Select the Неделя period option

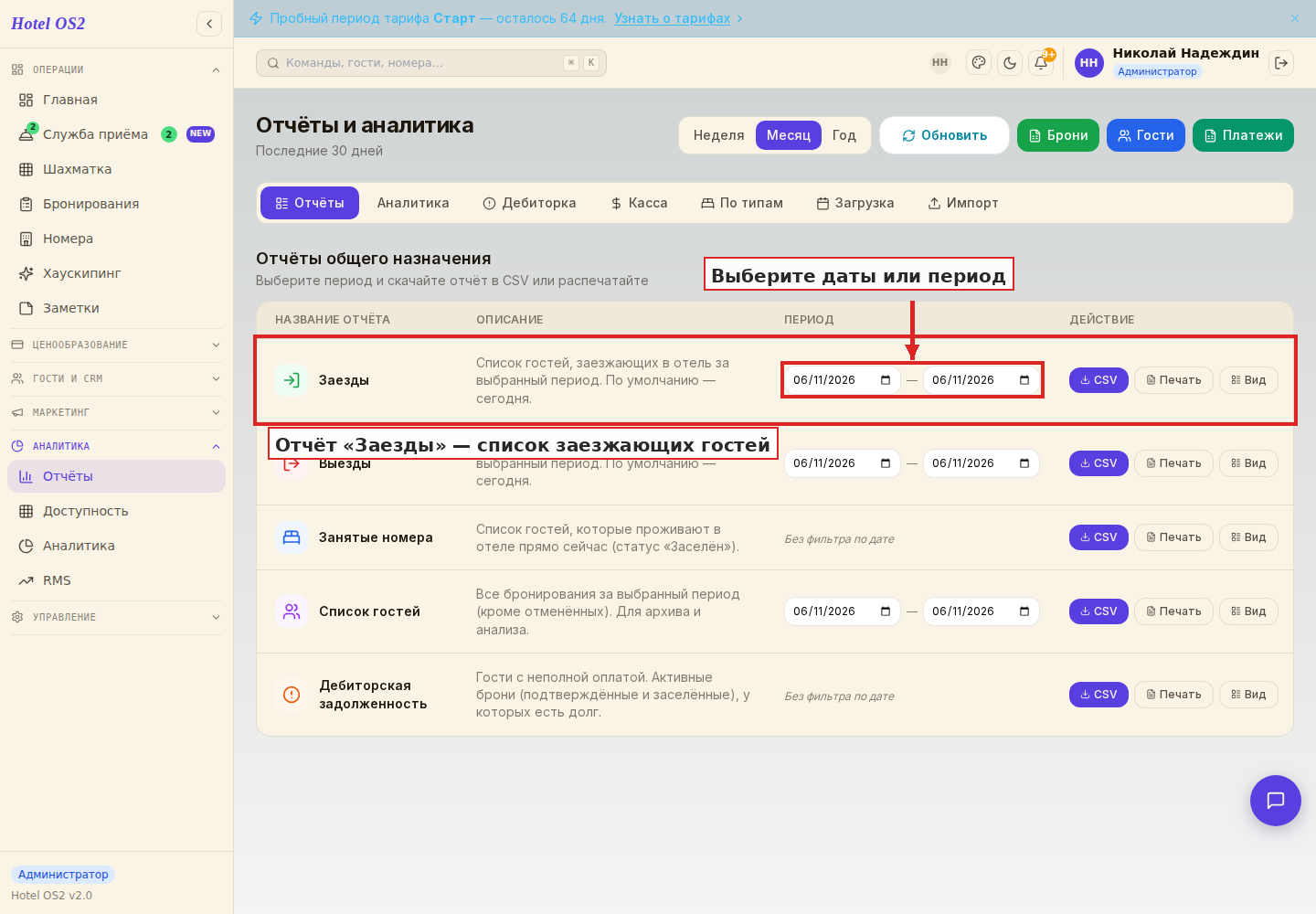click(718, 135)
